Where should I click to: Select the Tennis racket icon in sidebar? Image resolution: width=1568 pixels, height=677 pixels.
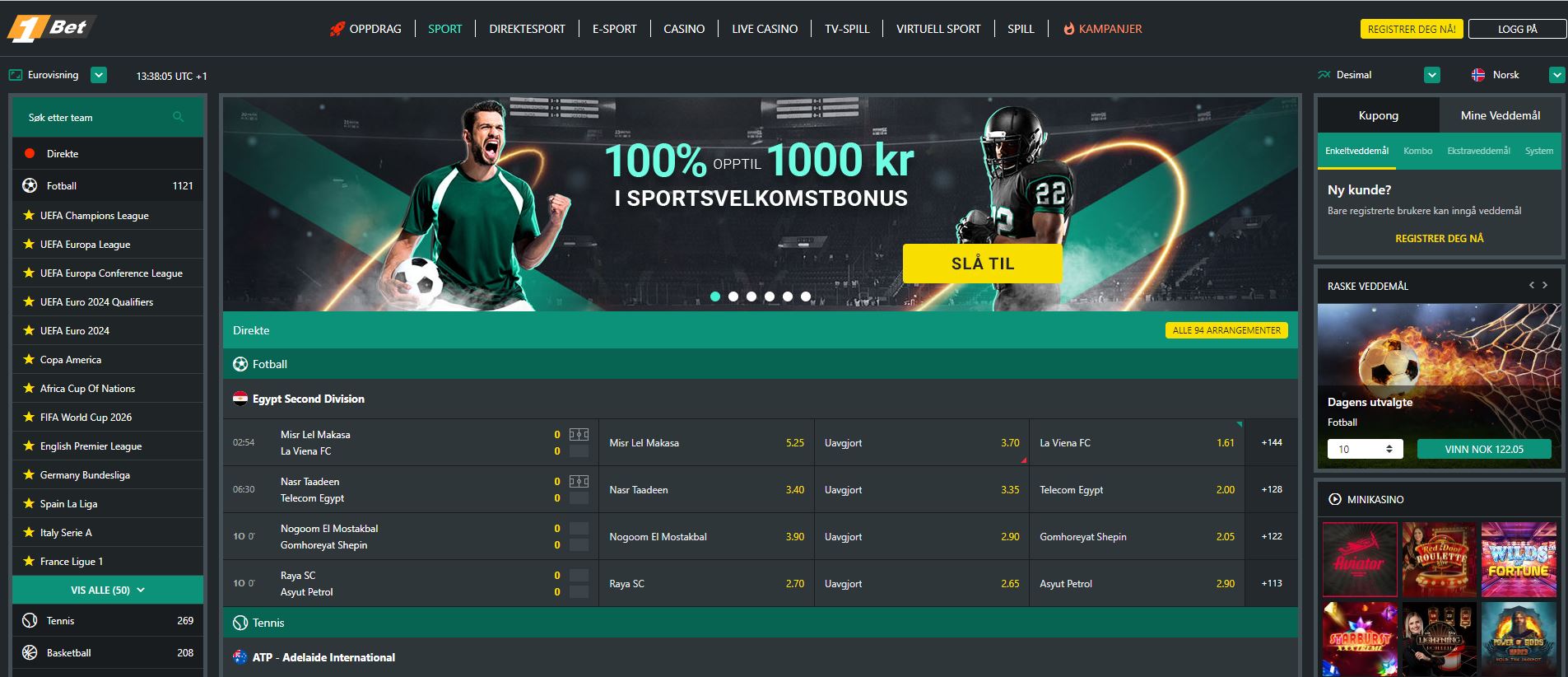tap(30, 620)
